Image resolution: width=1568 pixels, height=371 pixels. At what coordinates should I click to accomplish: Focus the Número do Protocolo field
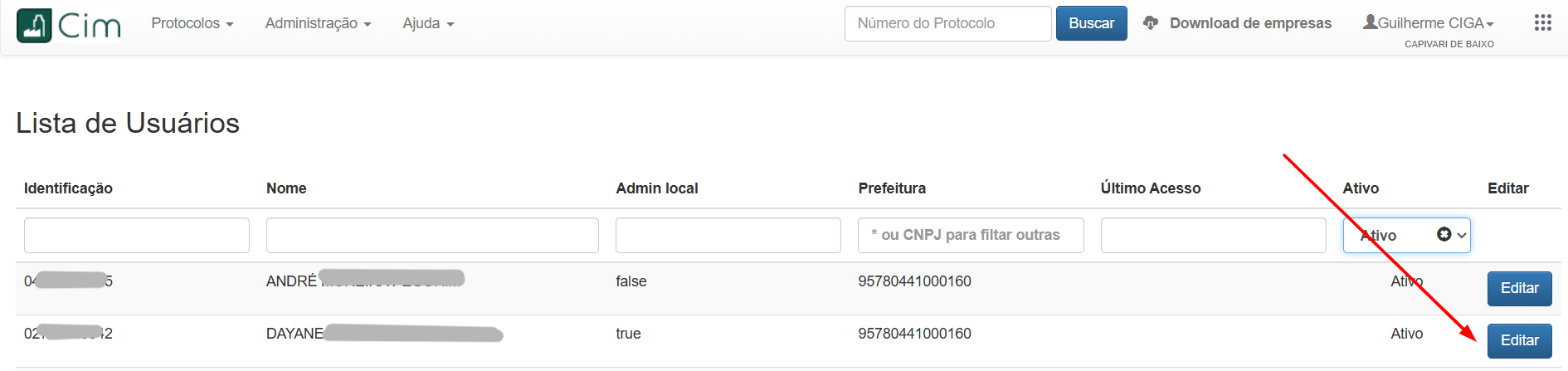pyautogui.click(x=947, y=23)
